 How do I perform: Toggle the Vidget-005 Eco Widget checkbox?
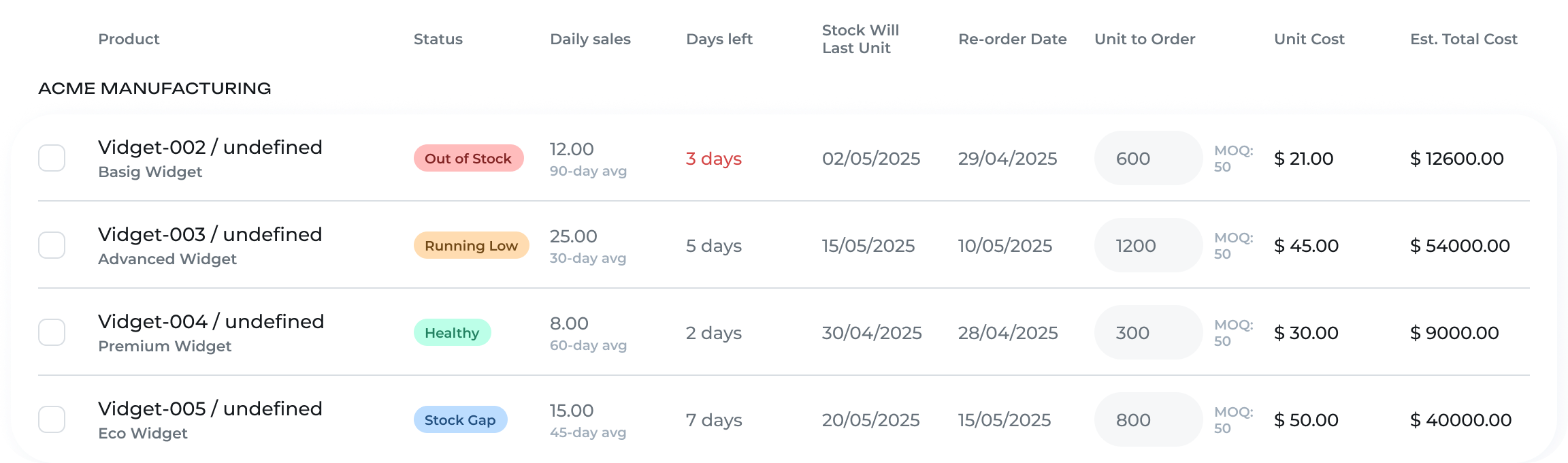click(52, 419)
